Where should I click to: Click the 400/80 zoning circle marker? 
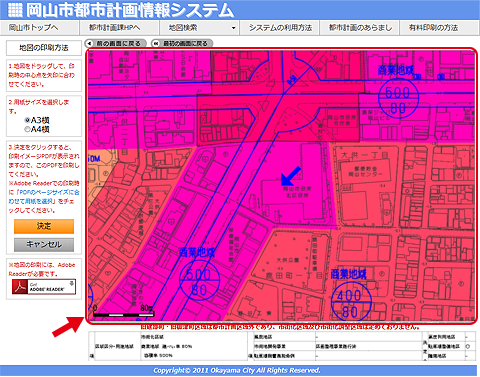[x=351, y=302]
